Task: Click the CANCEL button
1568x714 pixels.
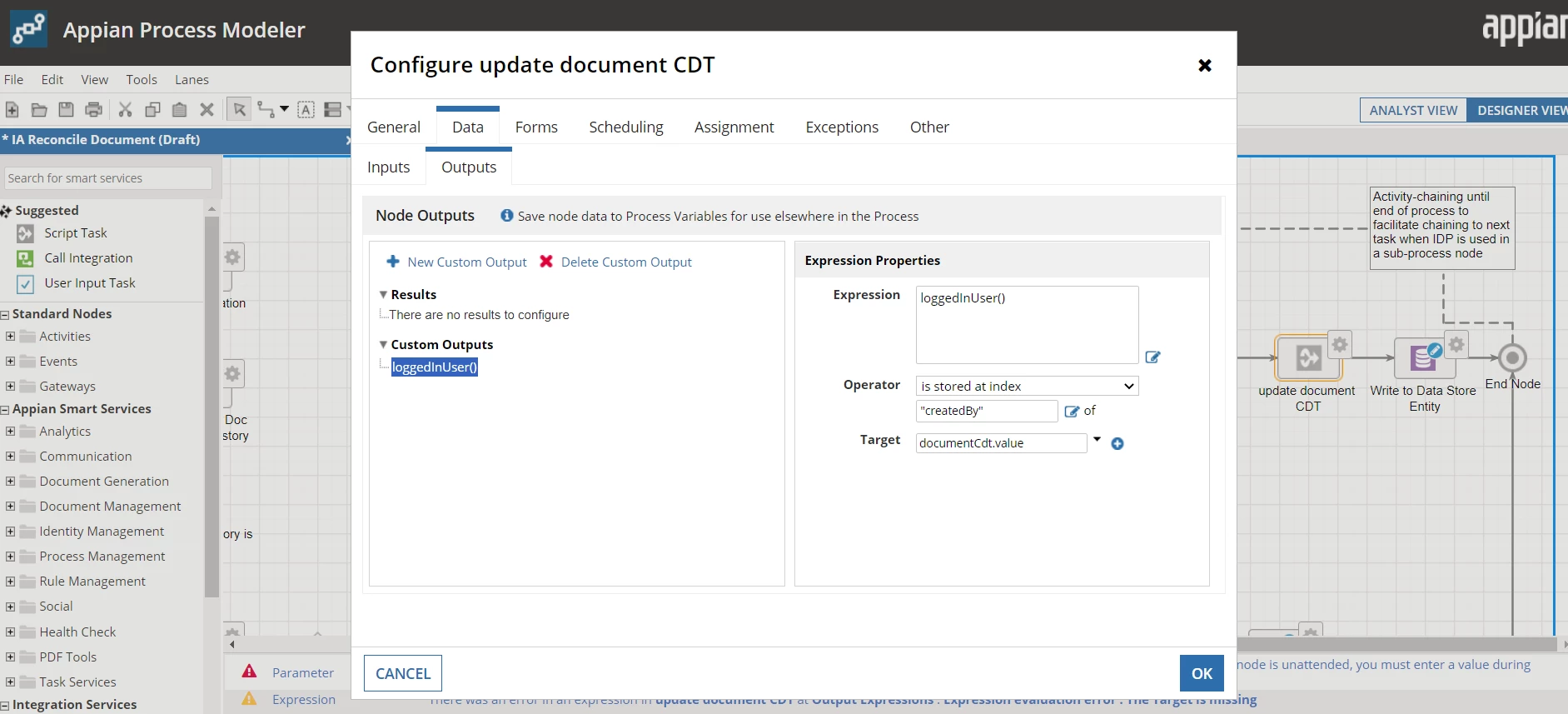Action: 403,673
